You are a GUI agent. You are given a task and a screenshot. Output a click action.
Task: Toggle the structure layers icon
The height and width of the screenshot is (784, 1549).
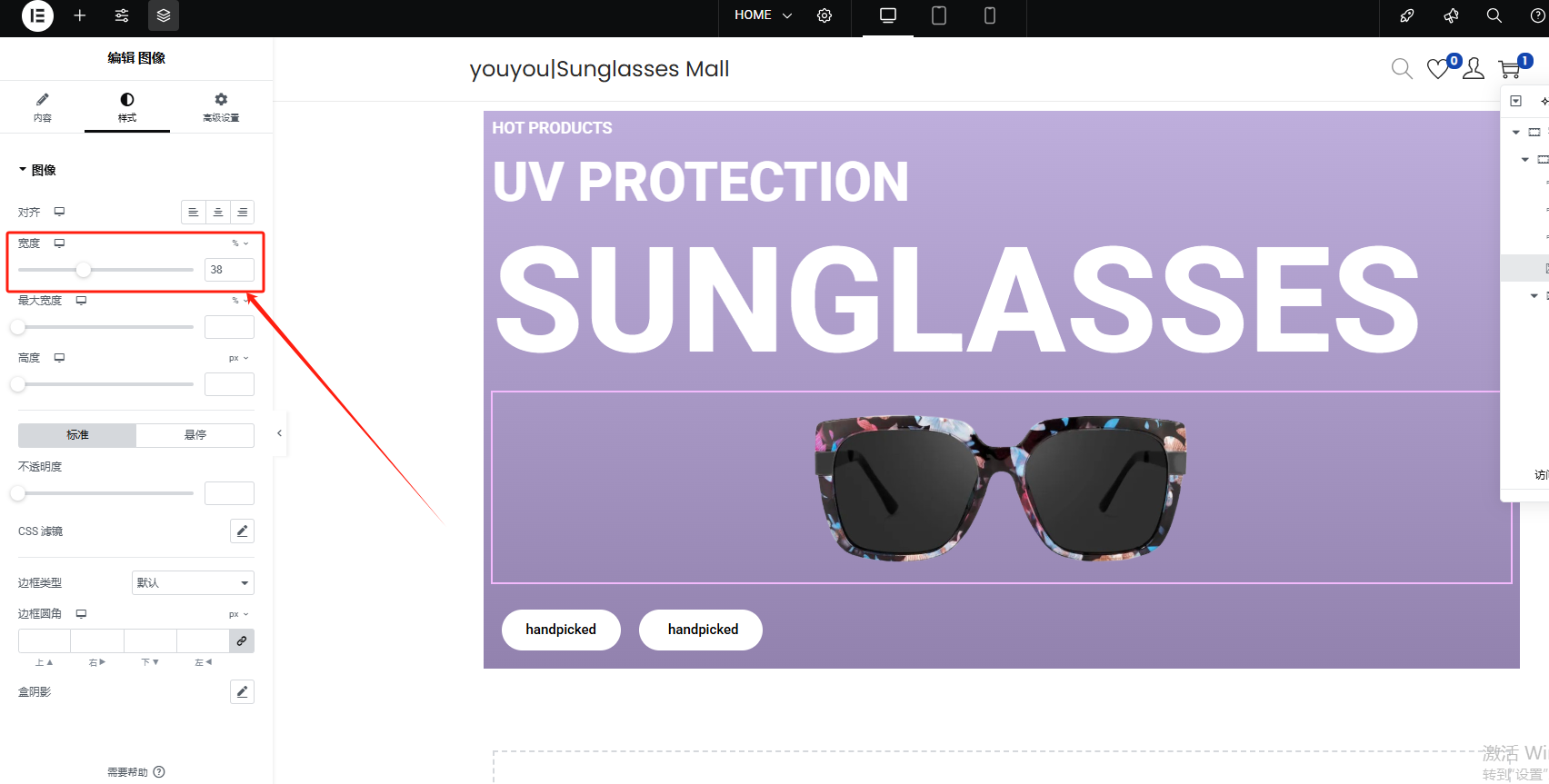(x=164, y=15)
